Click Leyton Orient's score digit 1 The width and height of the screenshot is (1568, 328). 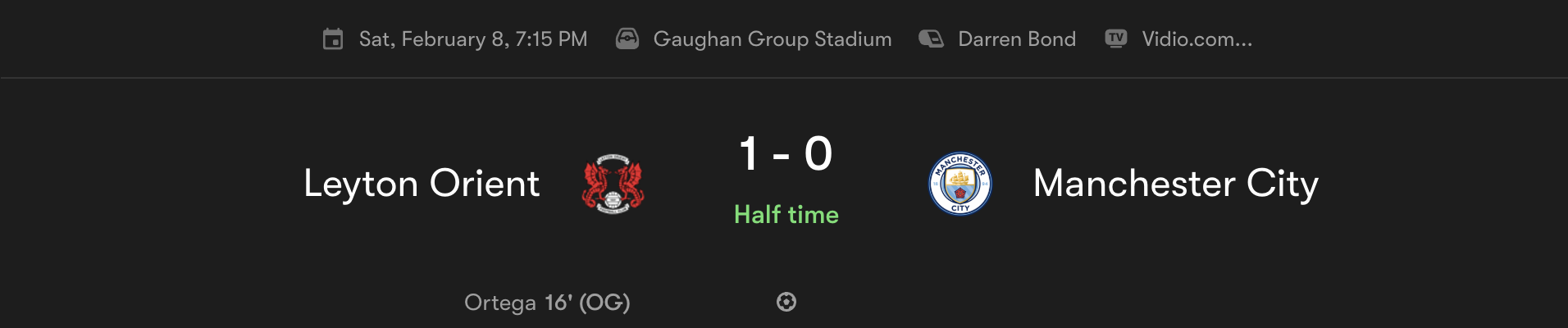tap(749, 153)
